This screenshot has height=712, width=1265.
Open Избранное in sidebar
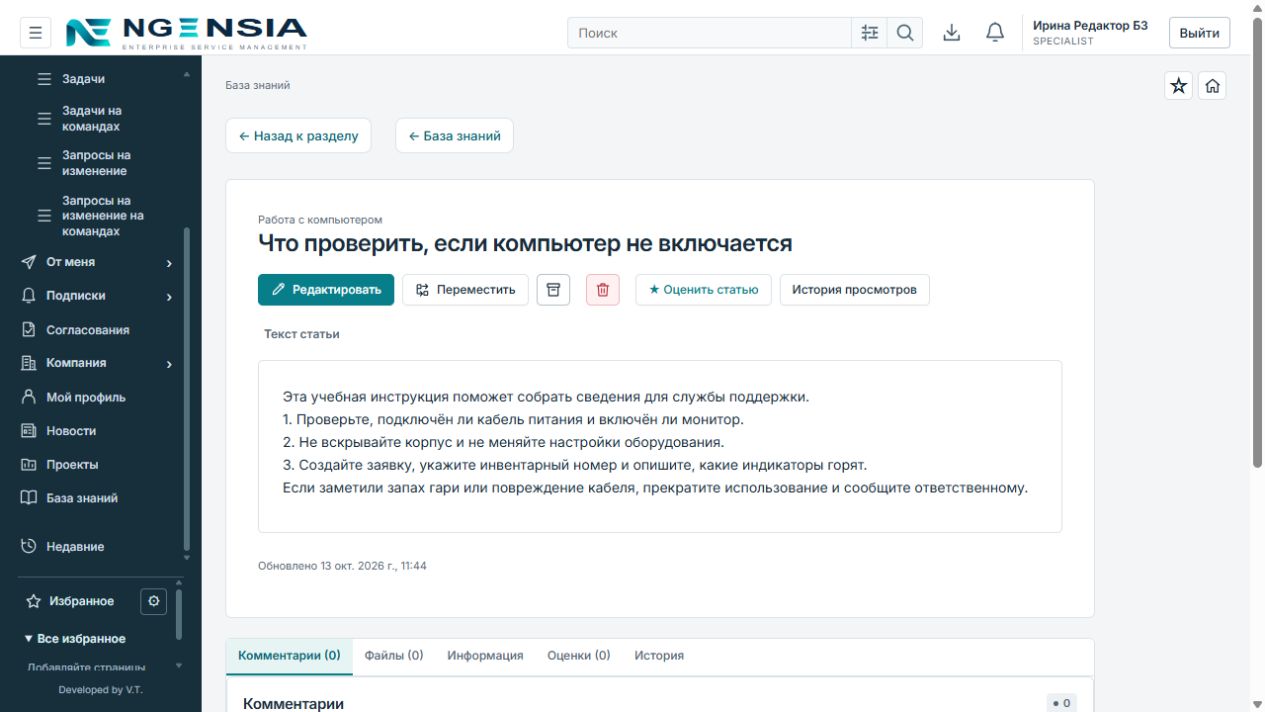pos(81,601)
